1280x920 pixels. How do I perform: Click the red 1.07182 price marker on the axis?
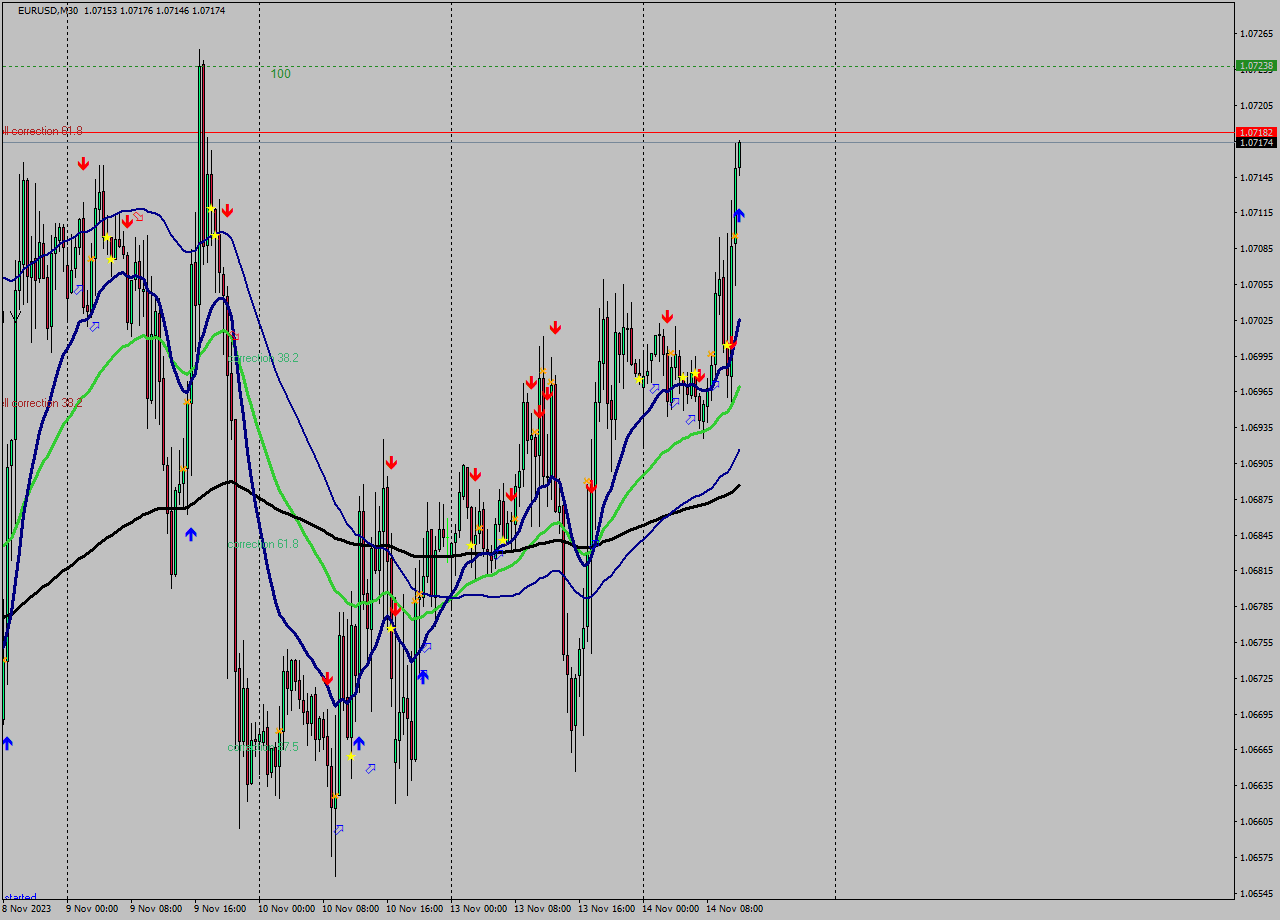(x=1256, y=131)
